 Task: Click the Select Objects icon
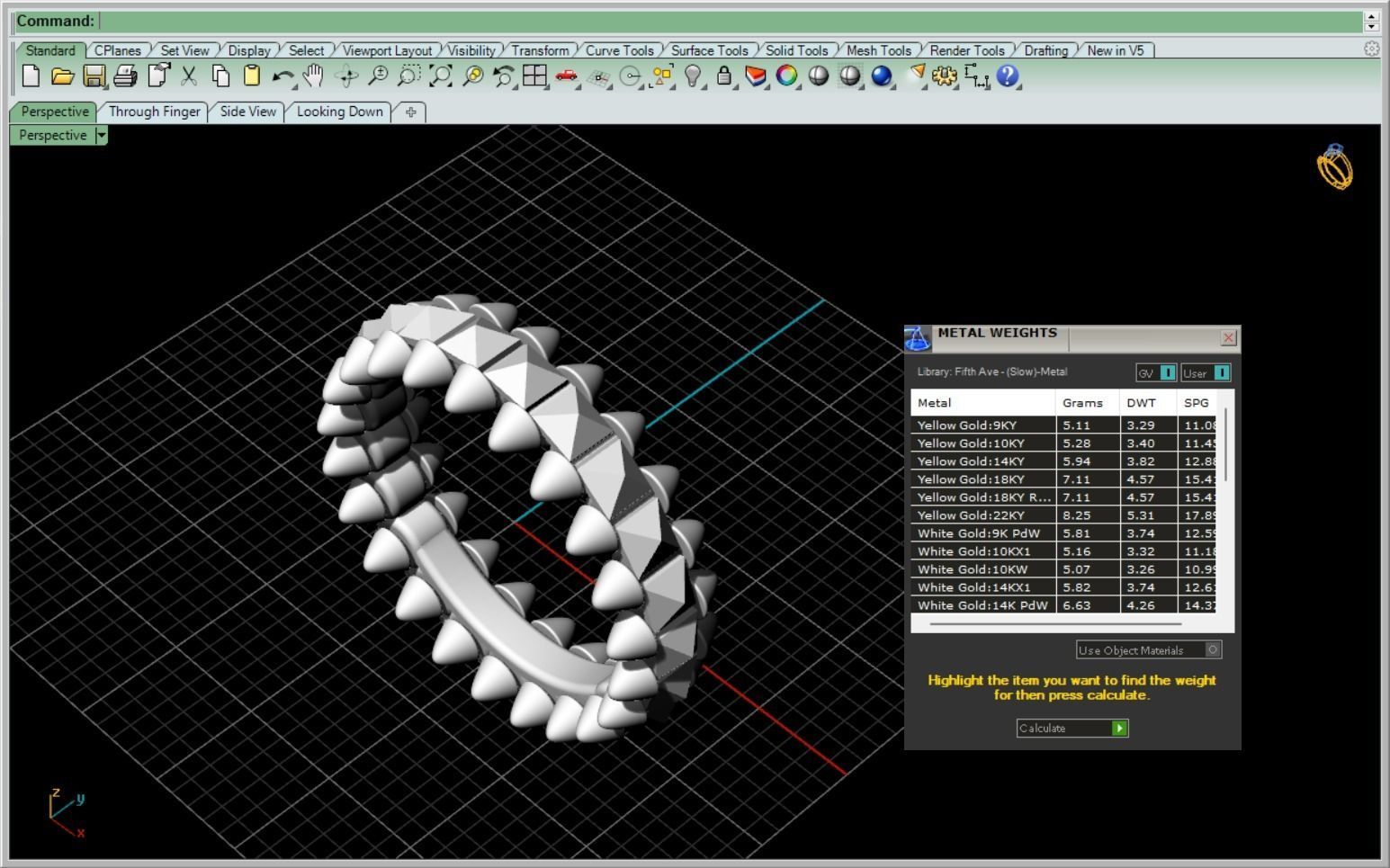662,76
